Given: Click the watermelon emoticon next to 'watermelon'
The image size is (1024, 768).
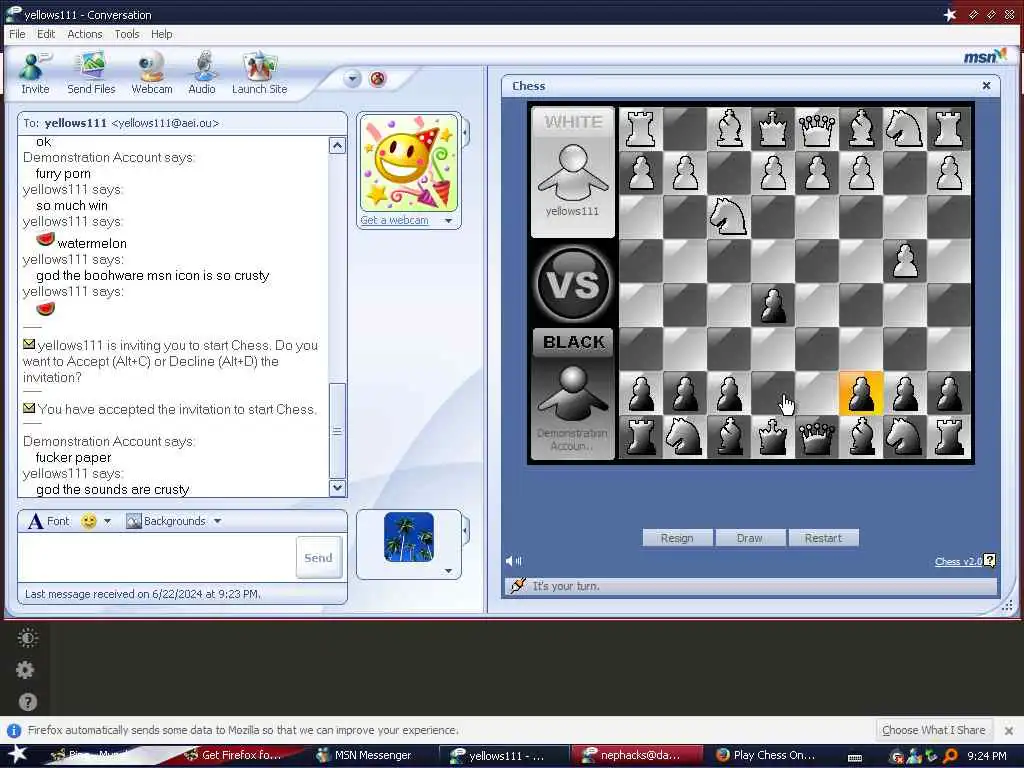Looking at the screenshot, I should coord(45,239).
